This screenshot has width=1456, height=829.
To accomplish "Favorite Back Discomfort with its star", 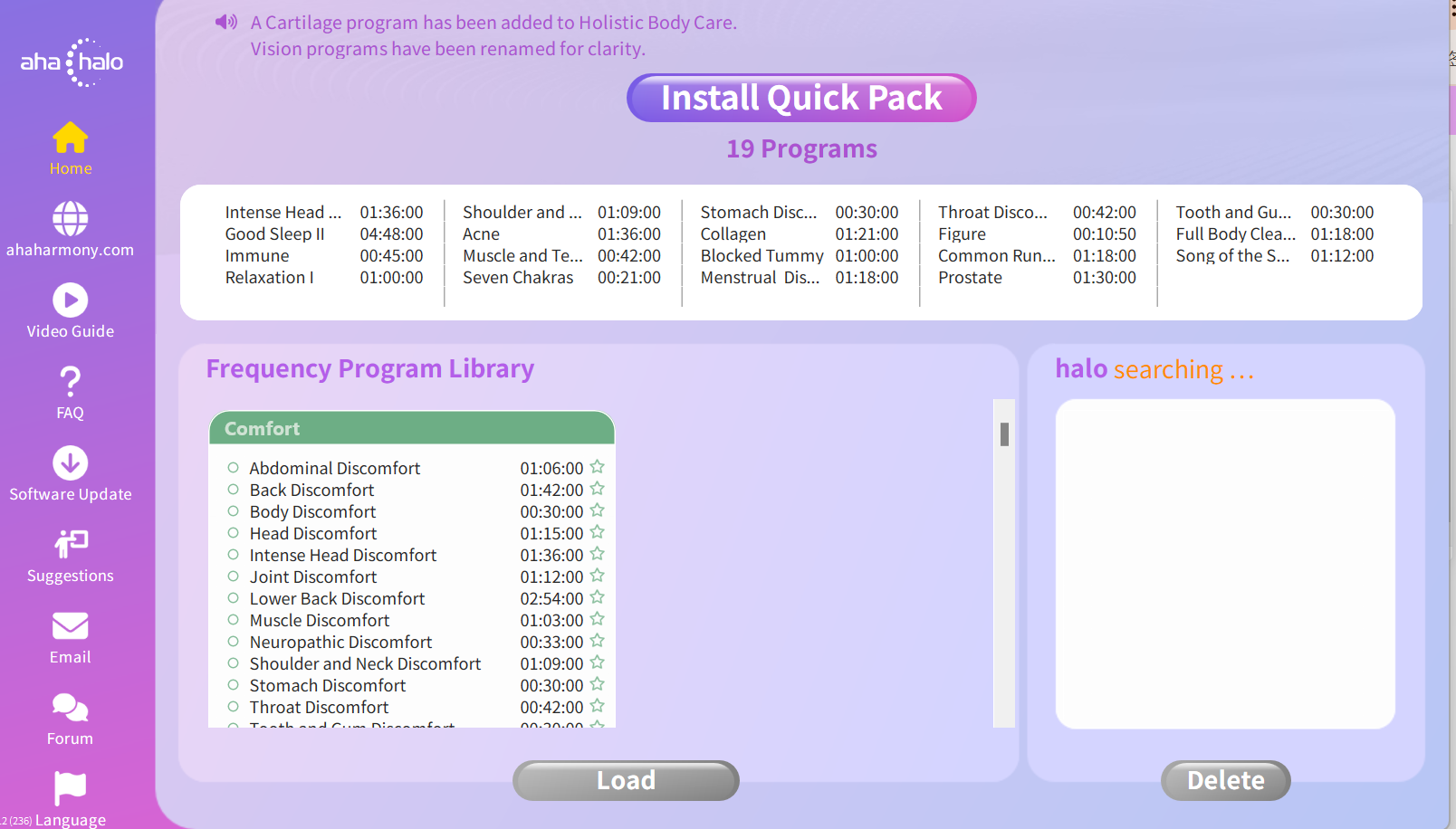I will (x=598, y=489).
